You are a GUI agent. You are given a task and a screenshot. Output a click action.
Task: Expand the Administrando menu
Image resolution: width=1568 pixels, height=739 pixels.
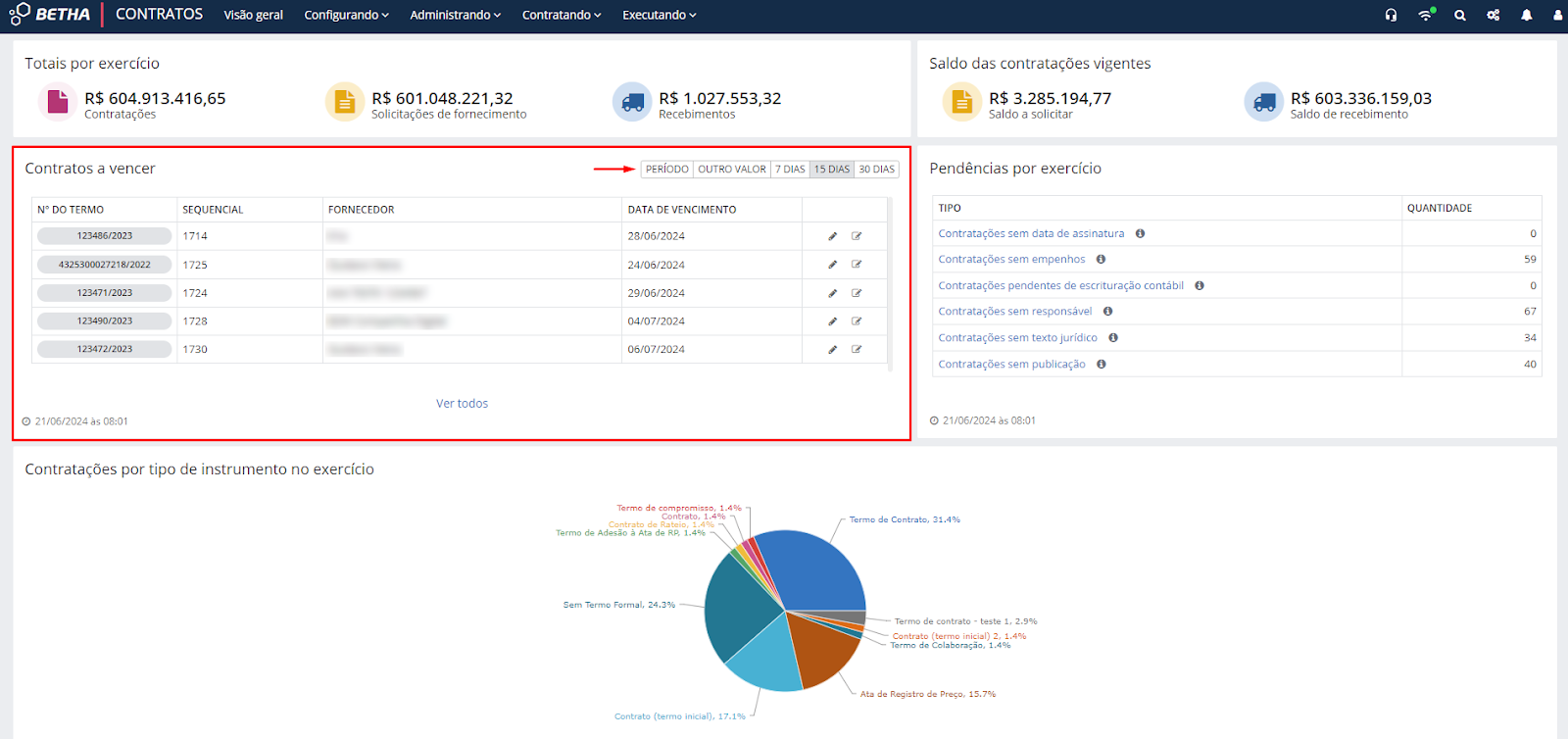(456, 15)
